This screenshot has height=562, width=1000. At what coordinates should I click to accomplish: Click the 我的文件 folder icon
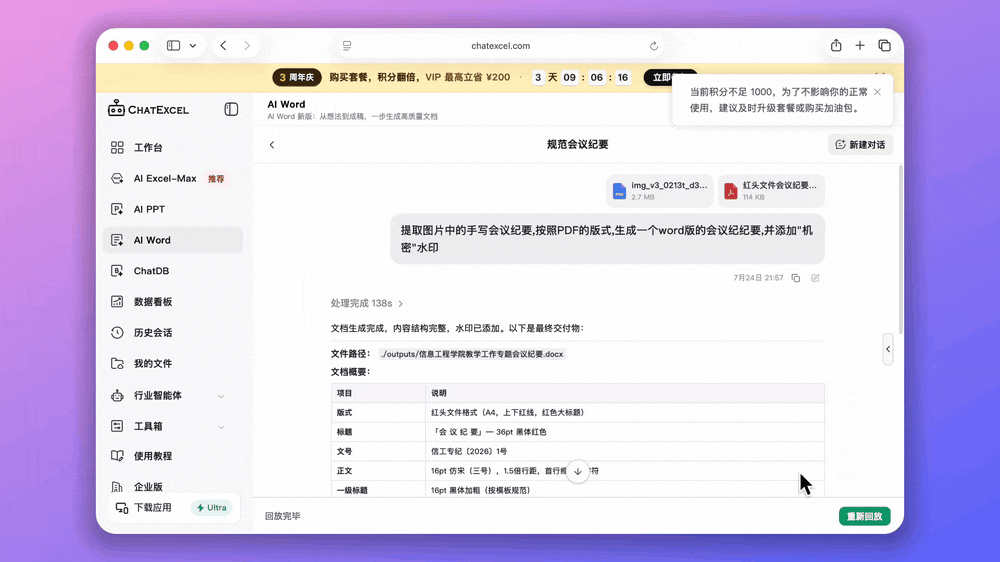pyautogui.click(x=117, y=363)
